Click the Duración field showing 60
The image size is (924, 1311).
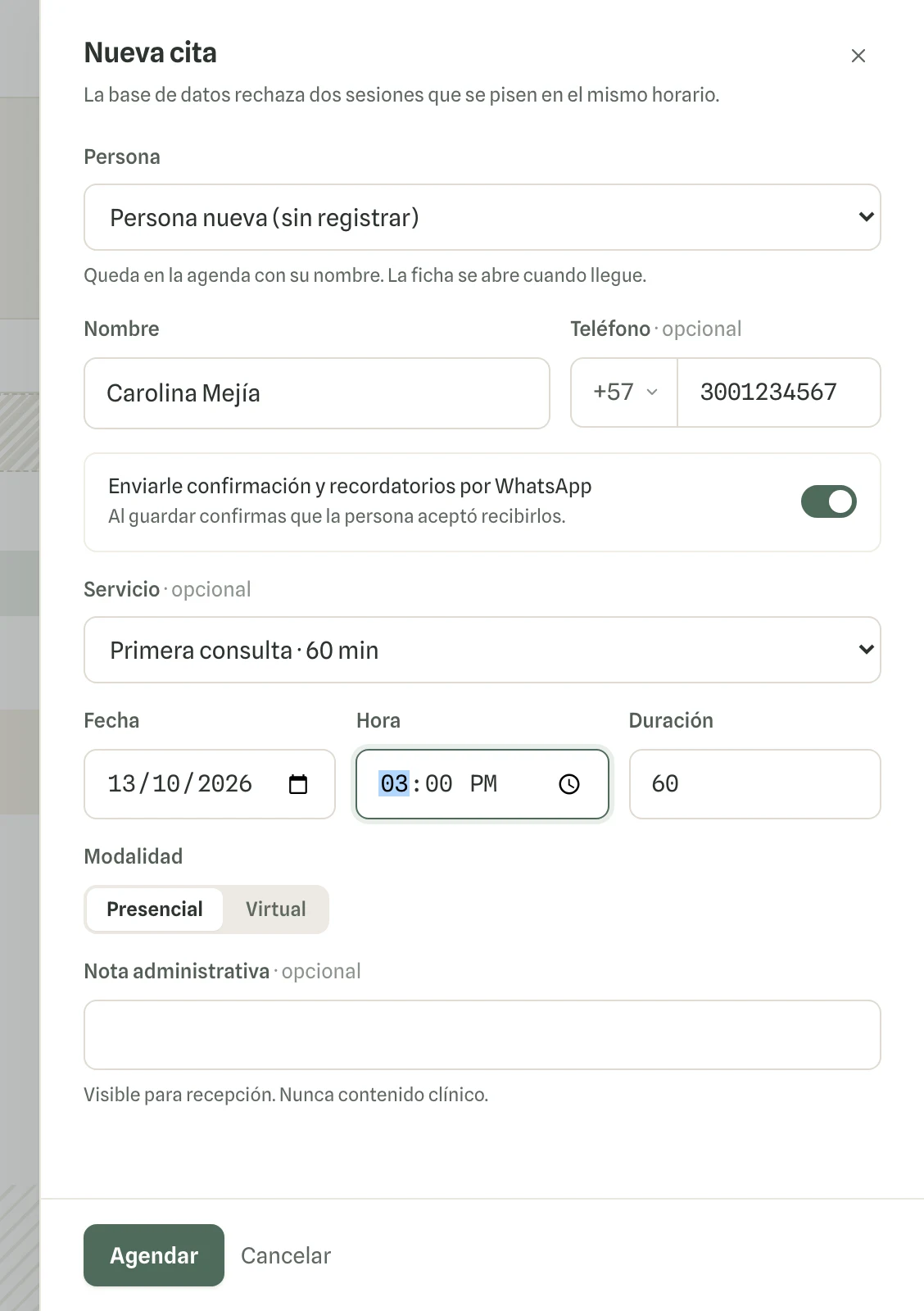point(754,784)
